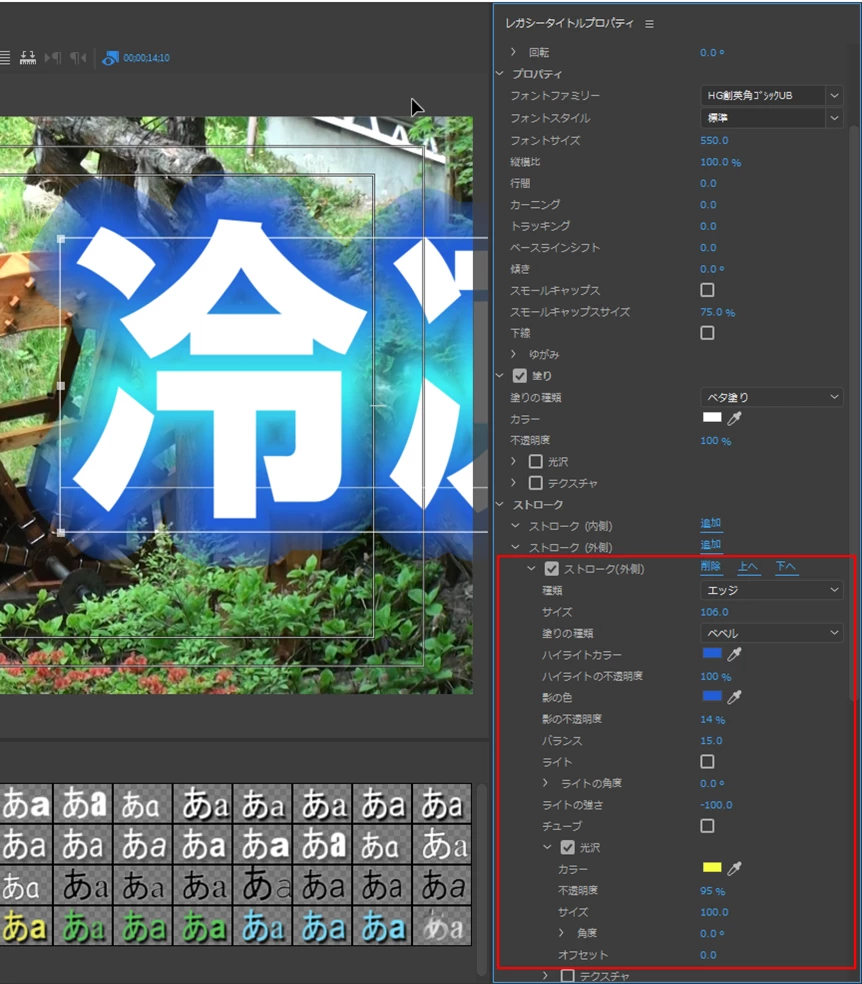Expand the stroke 角度 setting

point(561,933)
